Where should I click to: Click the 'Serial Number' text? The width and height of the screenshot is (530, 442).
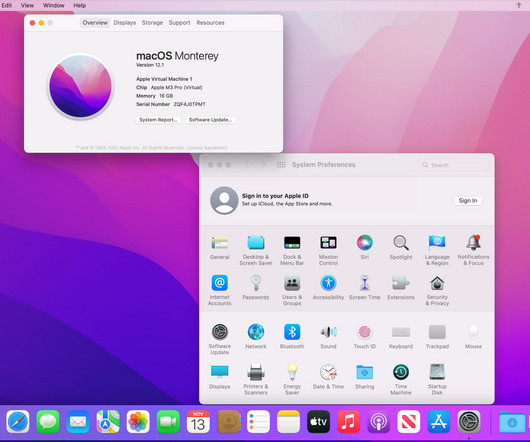coord(153,104)
